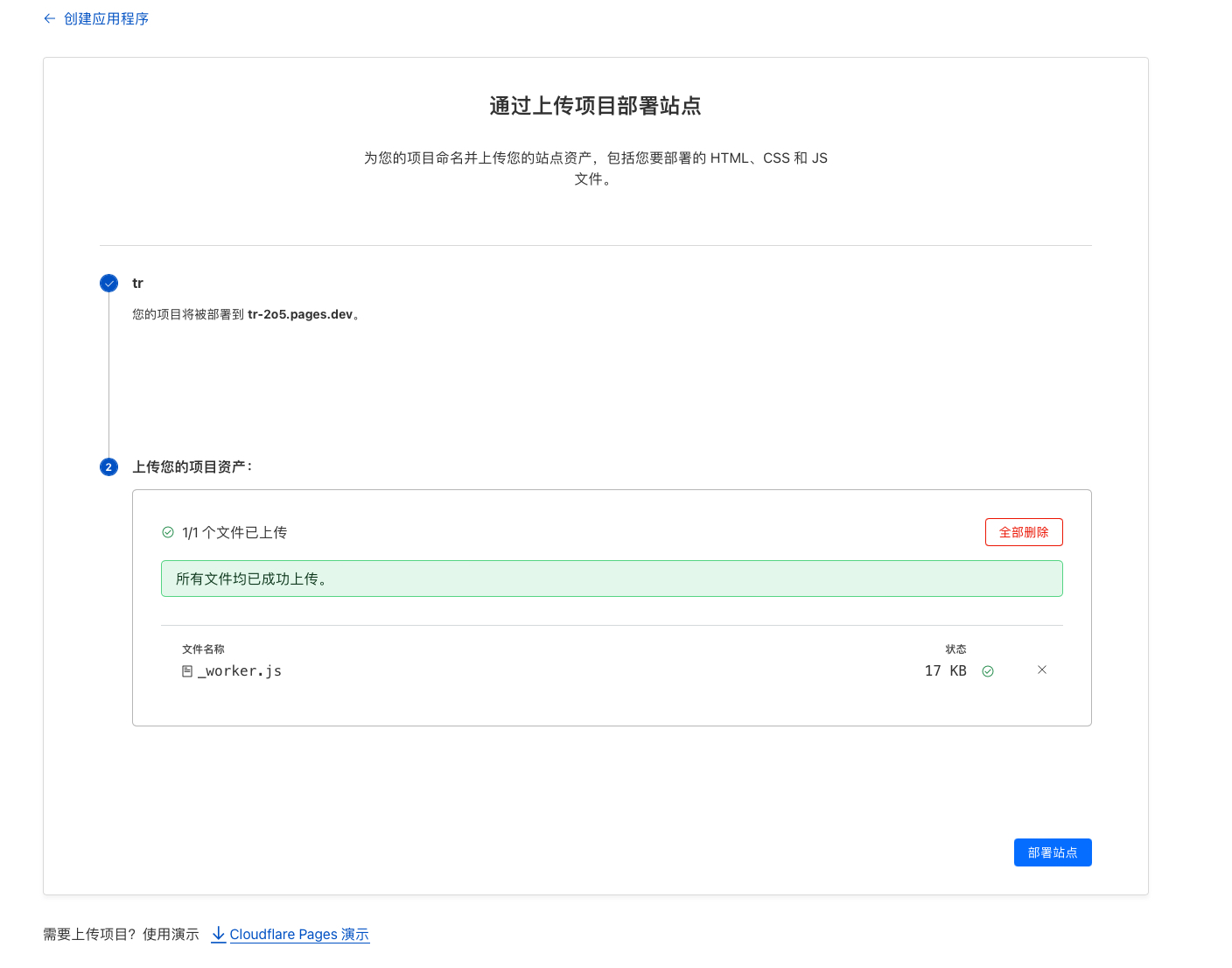Click the green 所有文件均已成功上传 banner
The image size is (1232, 968).
tap(612, 579)
